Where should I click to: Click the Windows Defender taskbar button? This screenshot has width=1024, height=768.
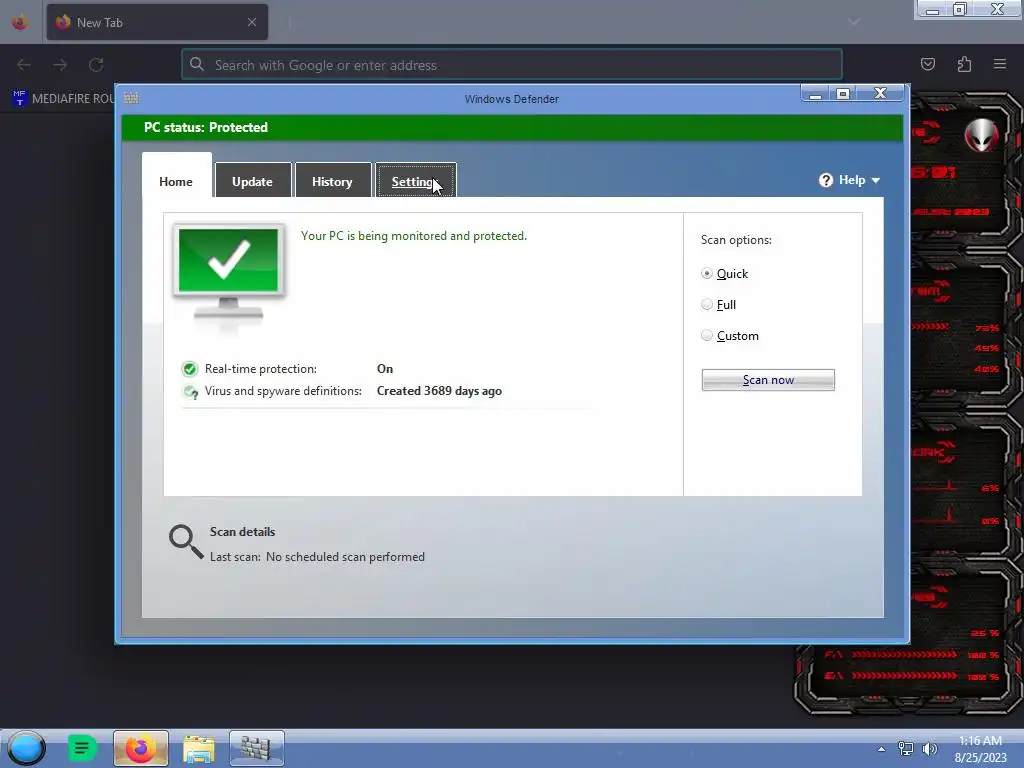(x=257, y=748)
